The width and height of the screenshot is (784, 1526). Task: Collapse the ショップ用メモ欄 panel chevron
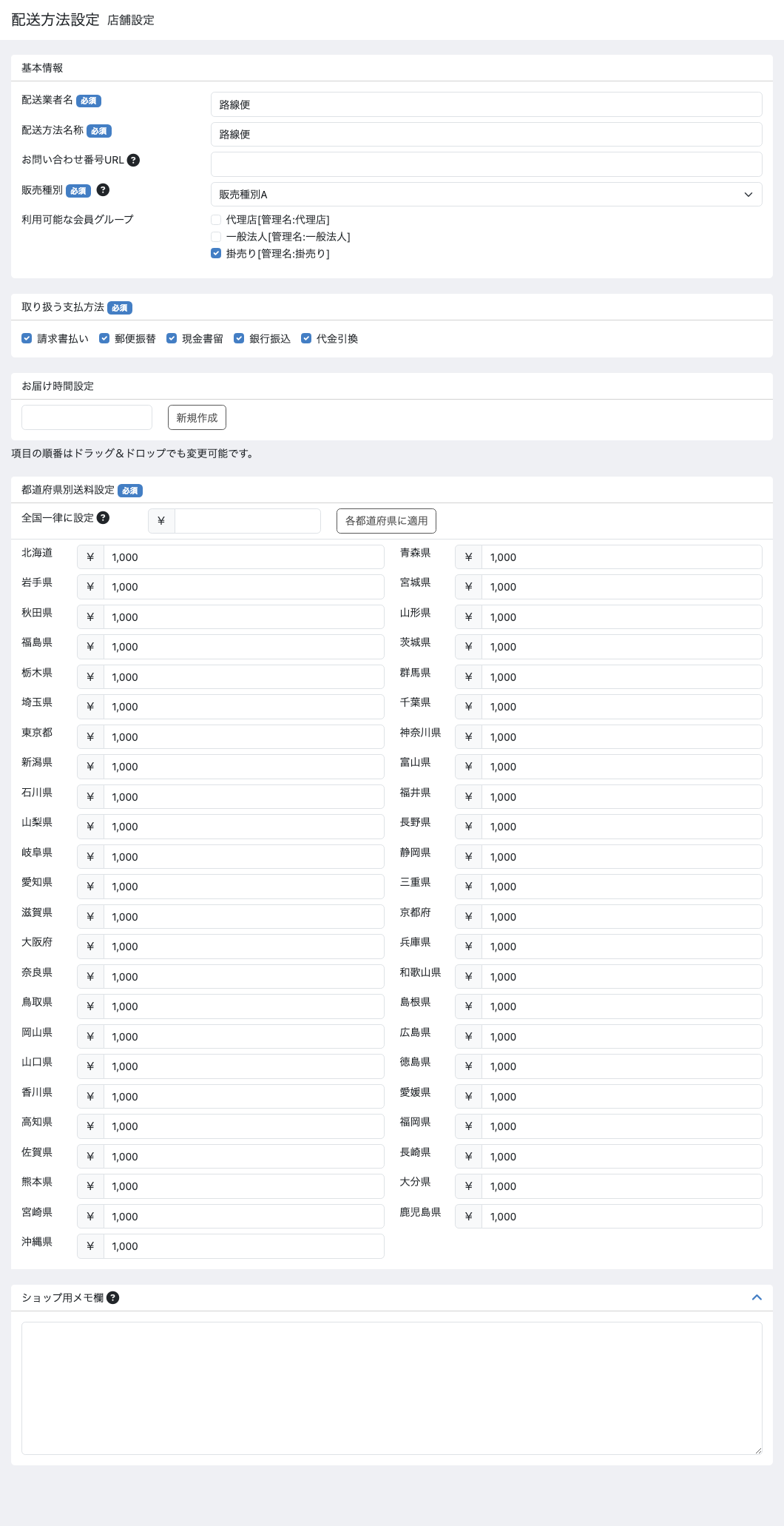click(757, 1297)
